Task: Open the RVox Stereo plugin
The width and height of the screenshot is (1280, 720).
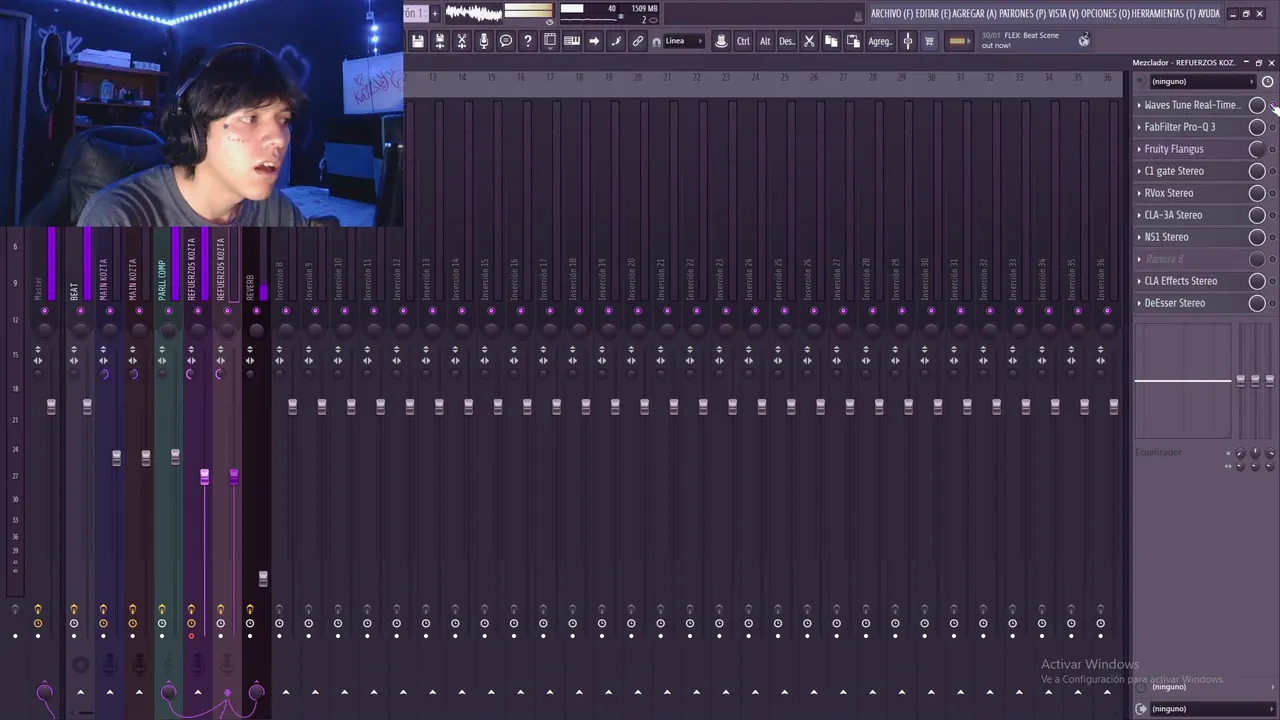Action: point(1169,193)
